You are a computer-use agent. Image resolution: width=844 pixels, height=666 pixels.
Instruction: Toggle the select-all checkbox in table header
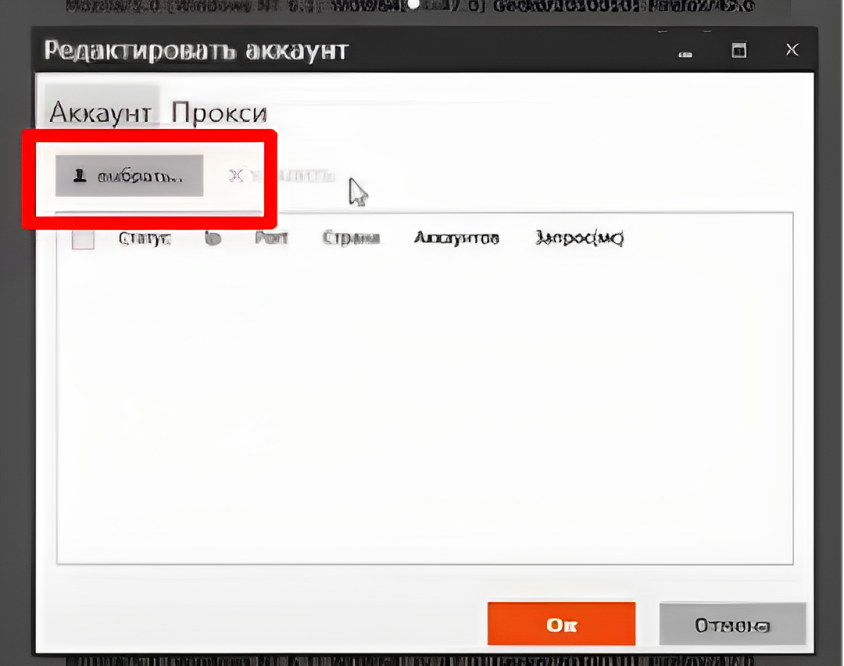point(83,239)
